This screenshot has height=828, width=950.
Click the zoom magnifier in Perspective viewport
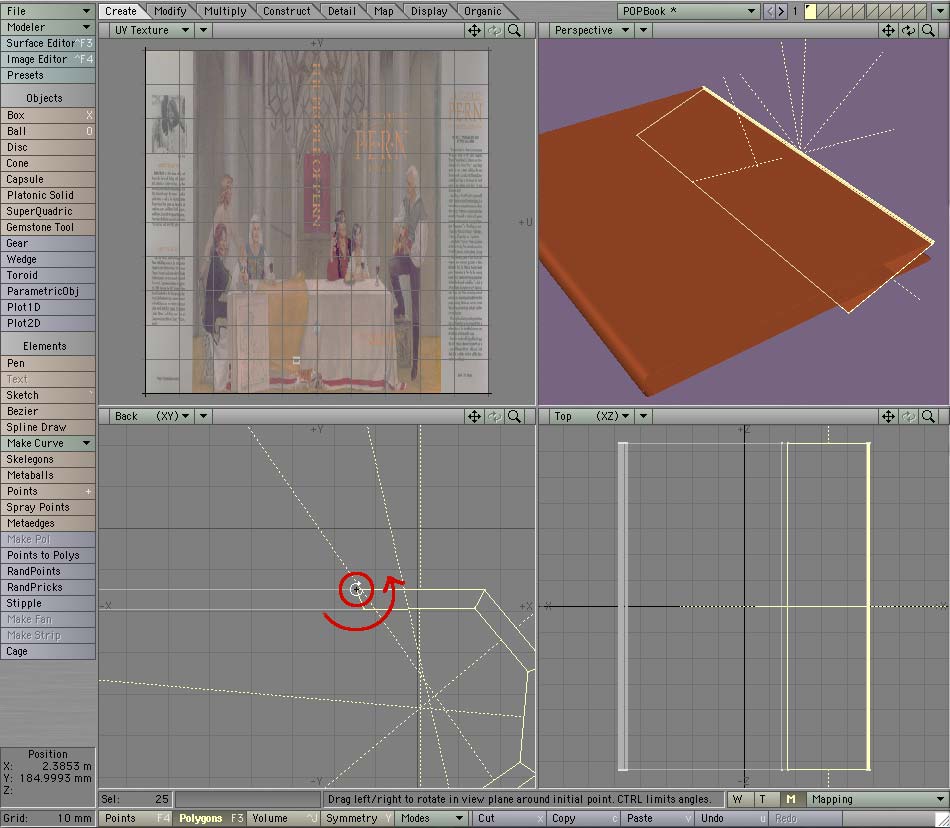pyautogui.click(x=928, y=30)
